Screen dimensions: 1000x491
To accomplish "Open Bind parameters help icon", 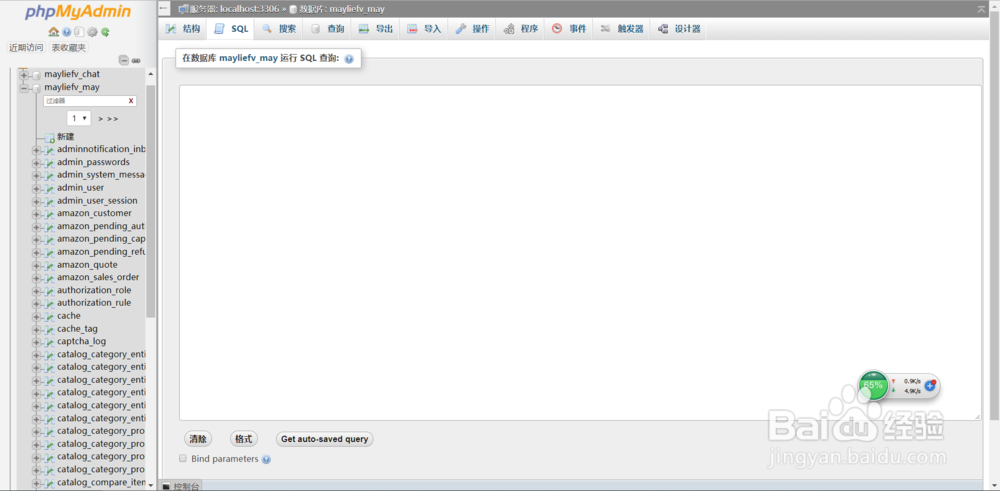I will point(267,459).
